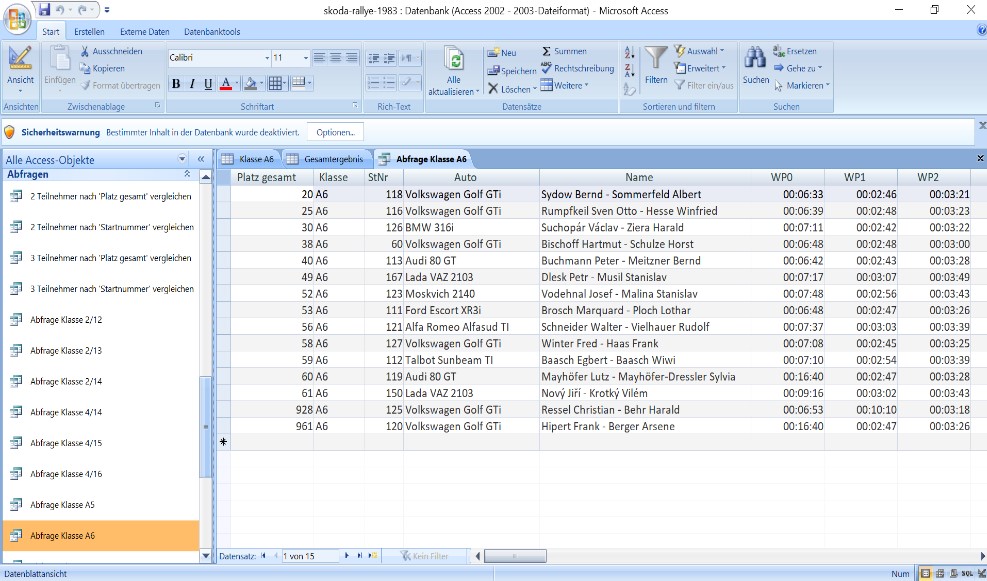Open the Office button menu

[17, 17]
